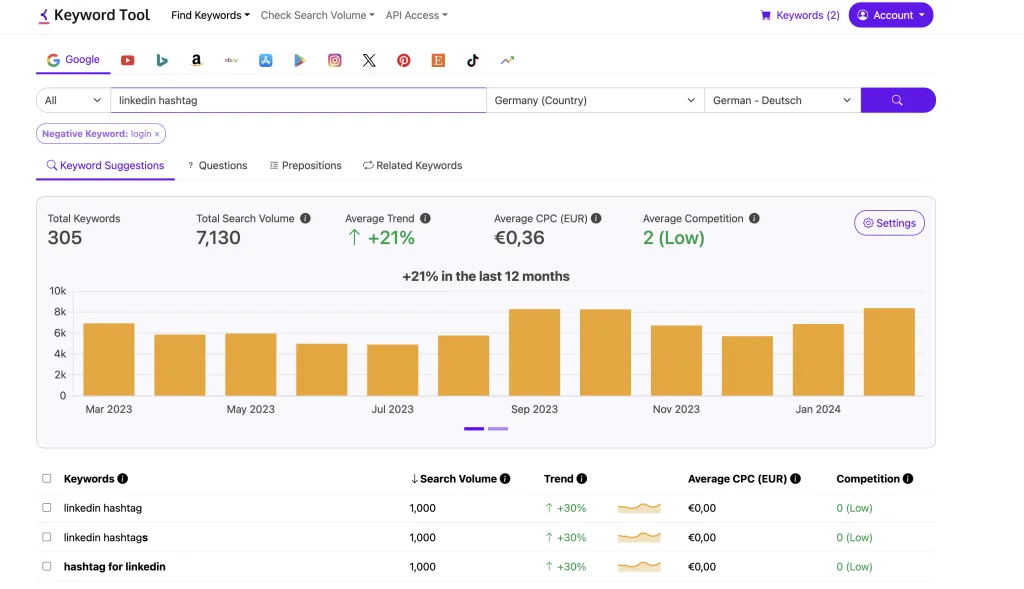The image size is (1024, 589).
Task: Open the Check Search Volume dropdown
Action: coord(317,15)
